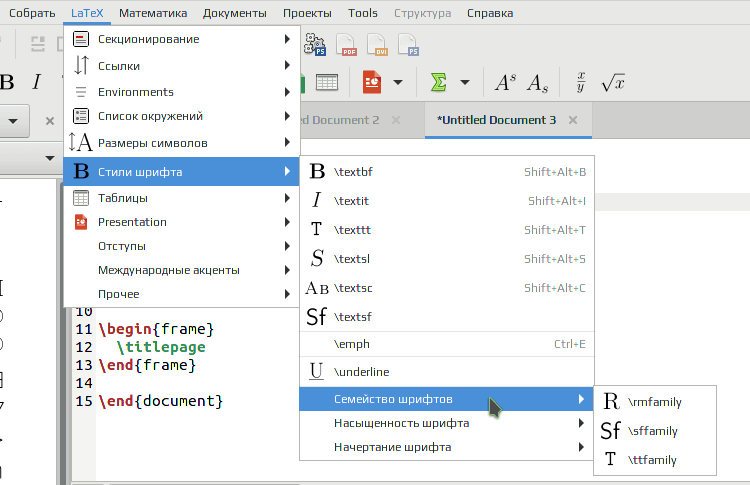
Task: Open the dropdown arrow beside the presentation icon
Action: click(x=398, y=82)
